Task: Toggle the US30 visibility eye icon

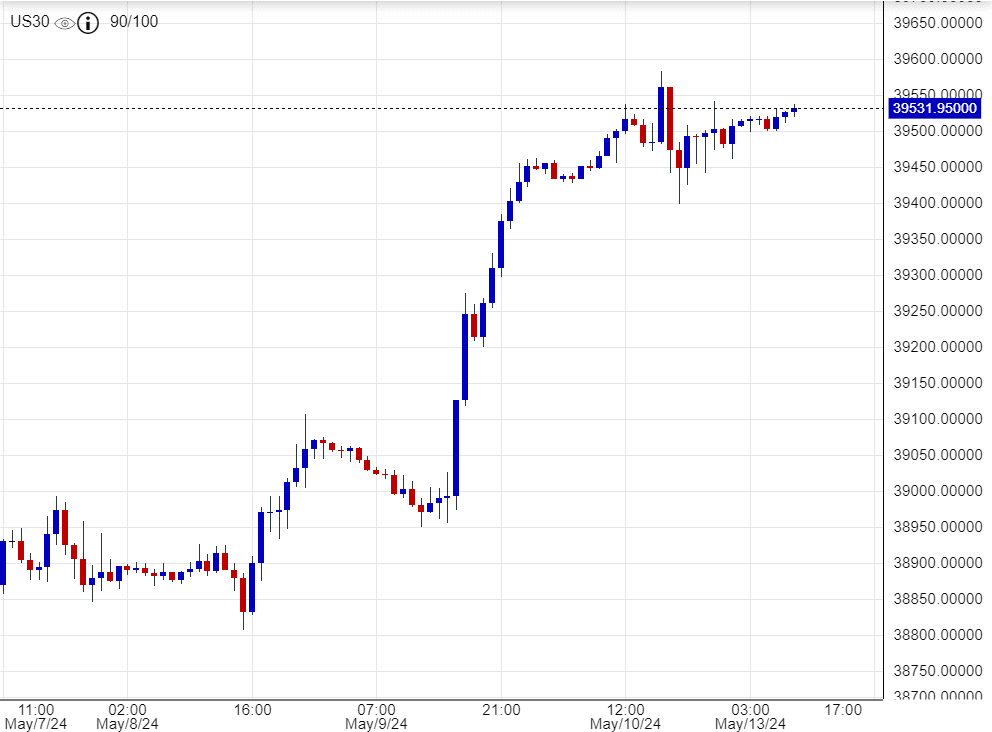Action: tap(64, 23)
